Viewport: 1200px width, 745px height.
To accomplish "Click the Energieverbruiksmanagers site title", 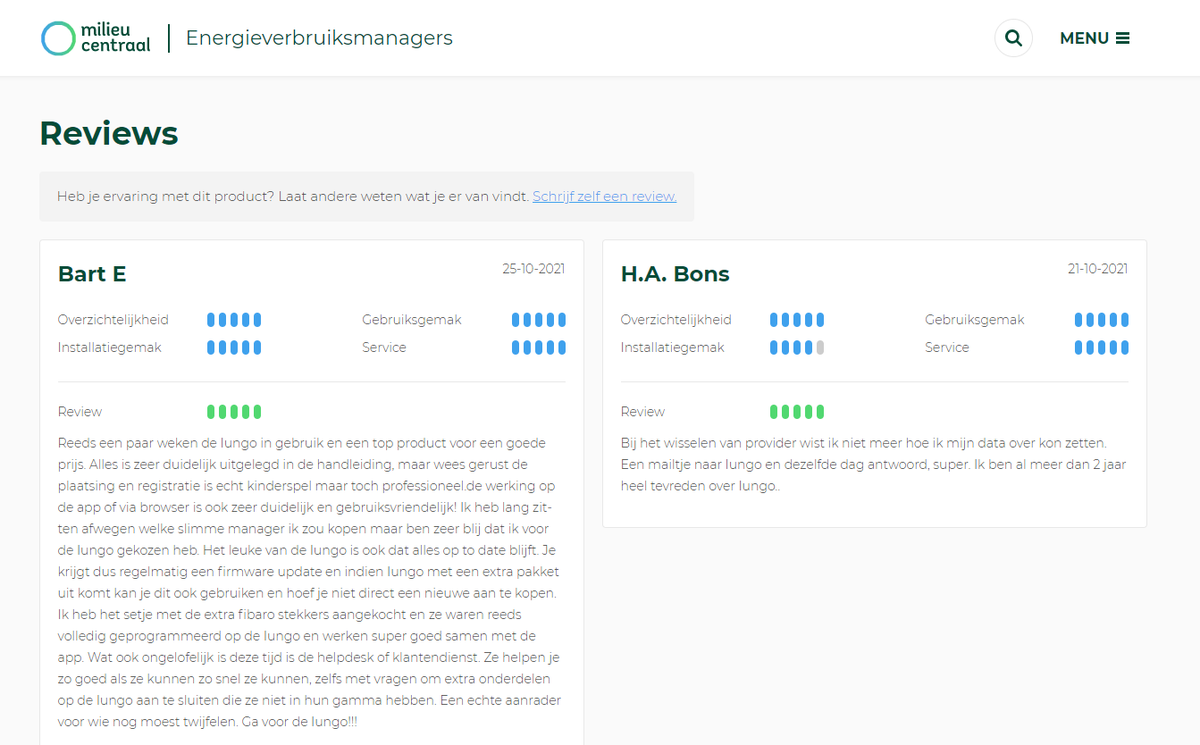I will pos(319,38).
